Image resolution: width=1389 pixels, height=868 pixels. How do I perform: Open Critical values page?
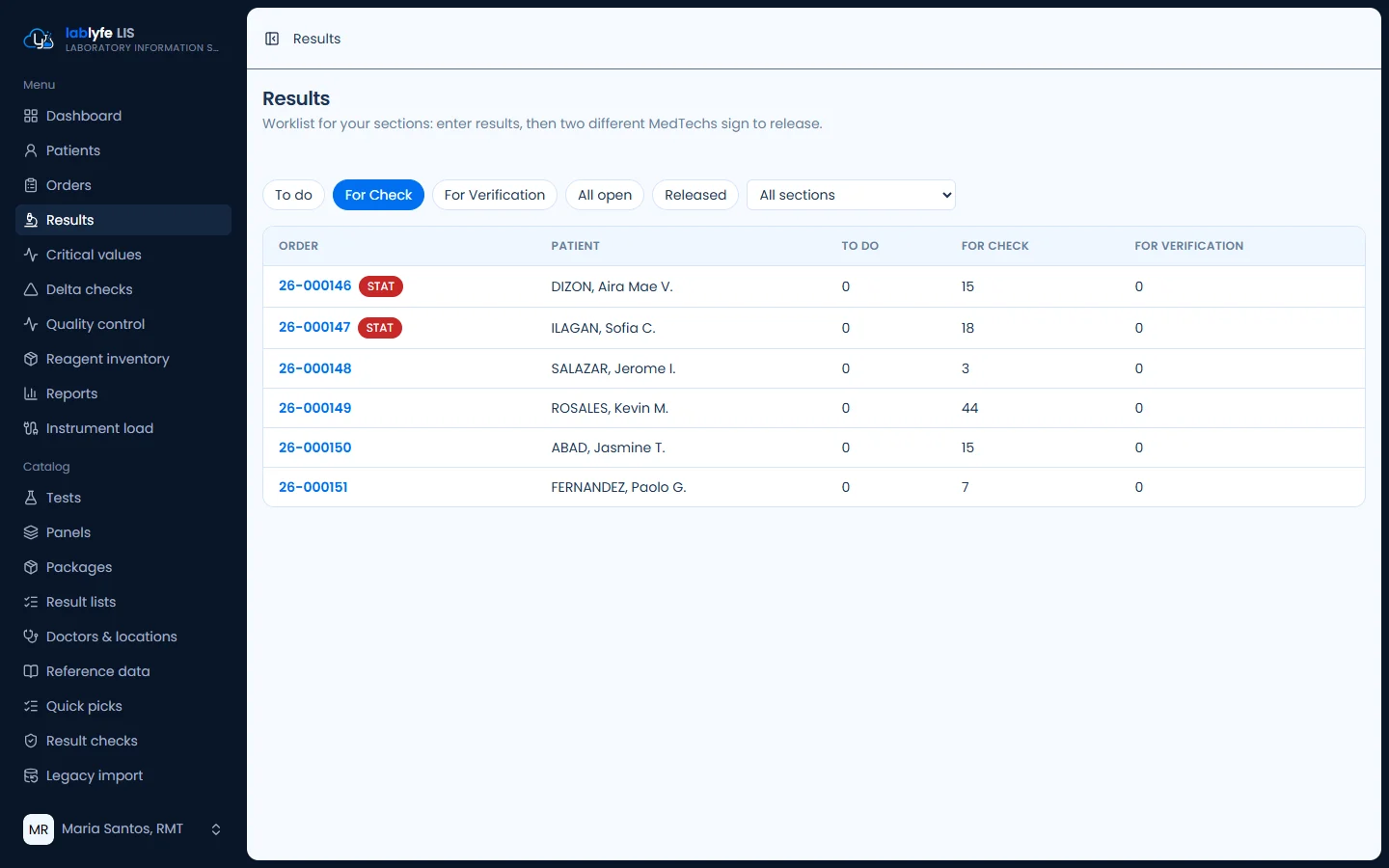[x=123, y=255]
